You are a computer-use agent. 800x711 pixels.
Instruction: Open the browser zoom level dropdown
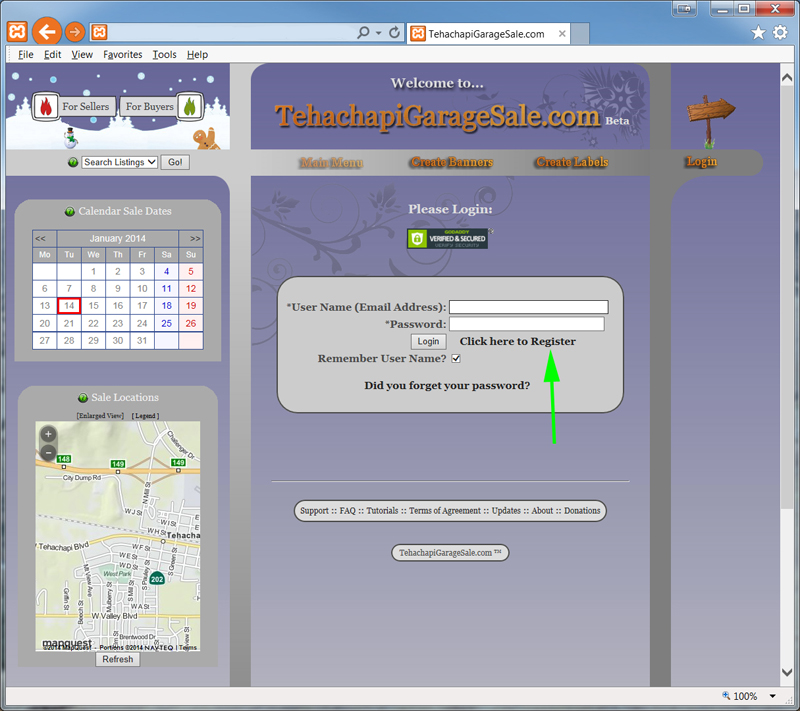click(x=772, y=696)
